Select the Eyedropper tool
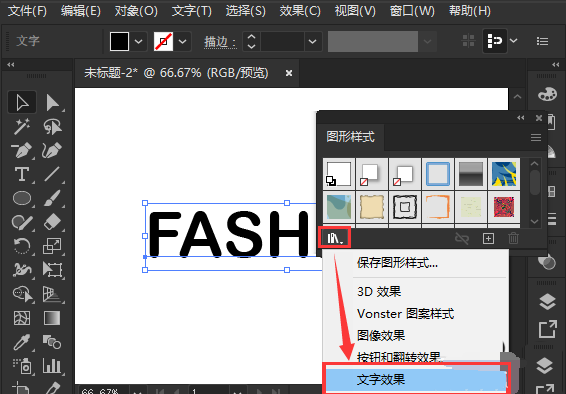This screenshot has height=394, width=566. [x=22, y=342]
